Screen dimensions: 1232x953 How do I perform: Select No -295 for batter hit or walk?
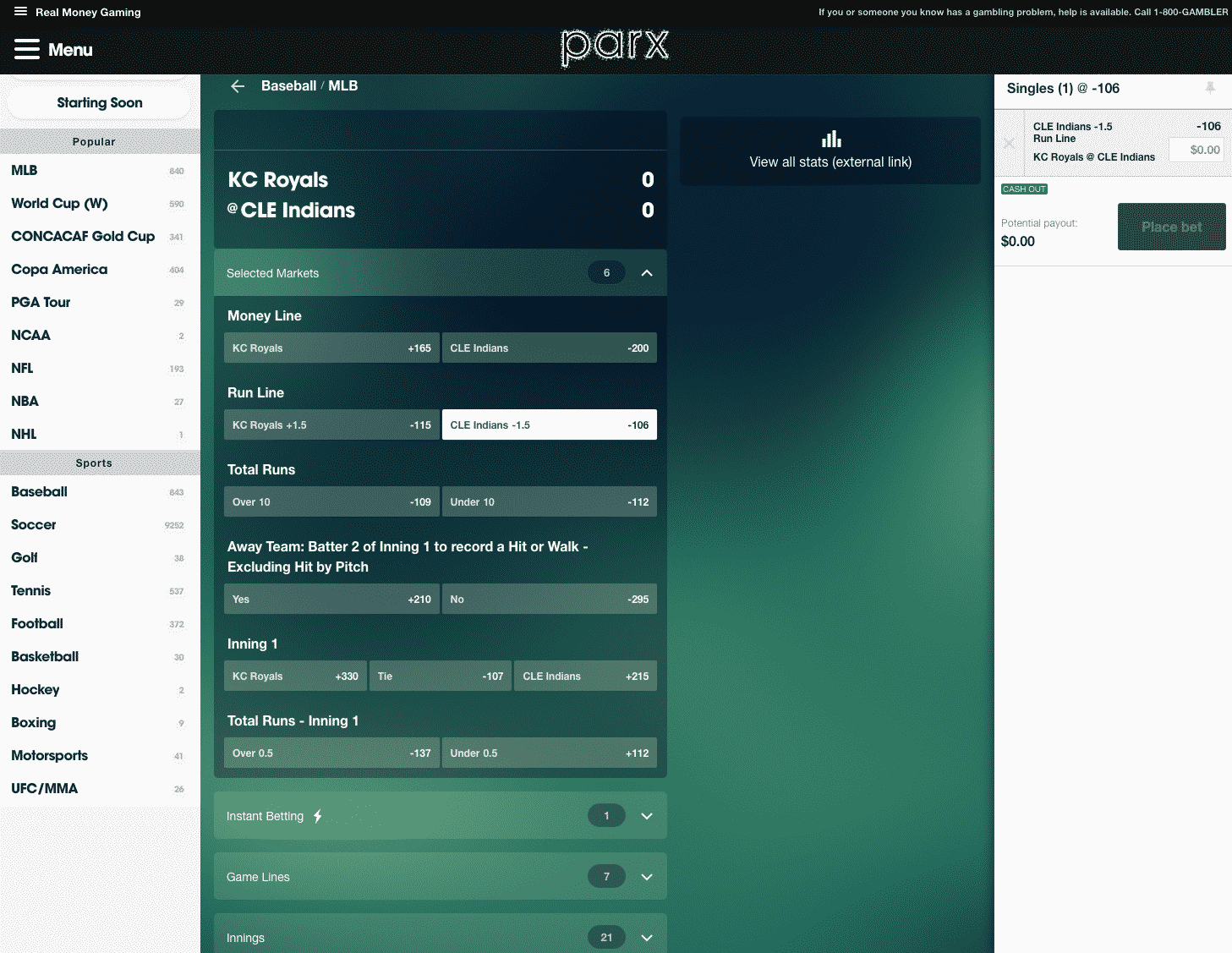[550, 600]
